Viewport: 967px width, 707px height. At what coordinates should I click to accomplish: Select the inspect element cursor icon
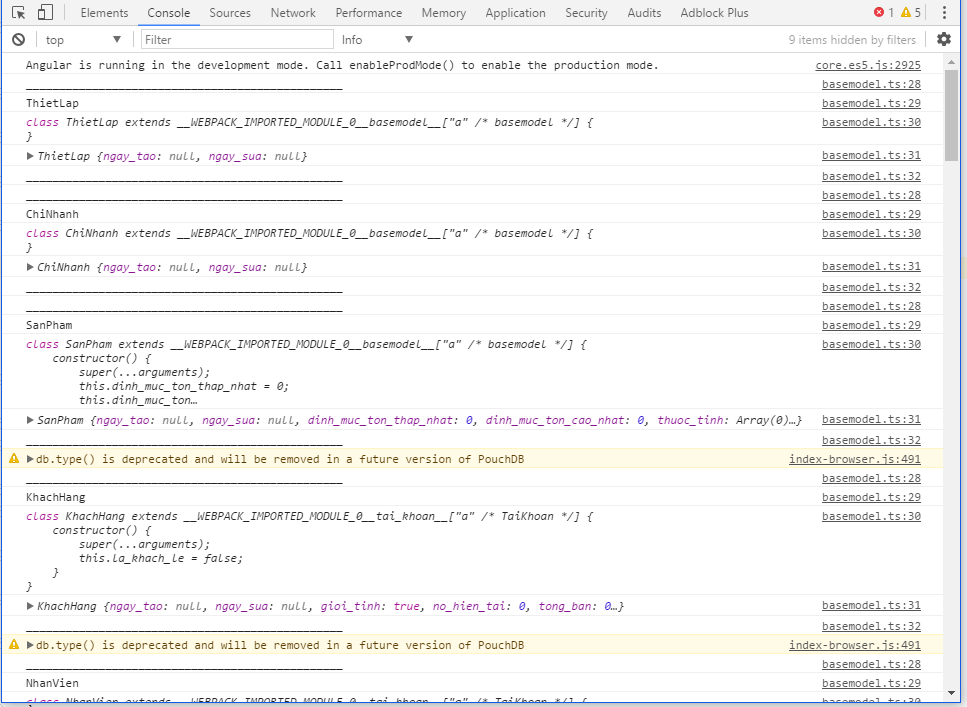click(x=16, y=12)
